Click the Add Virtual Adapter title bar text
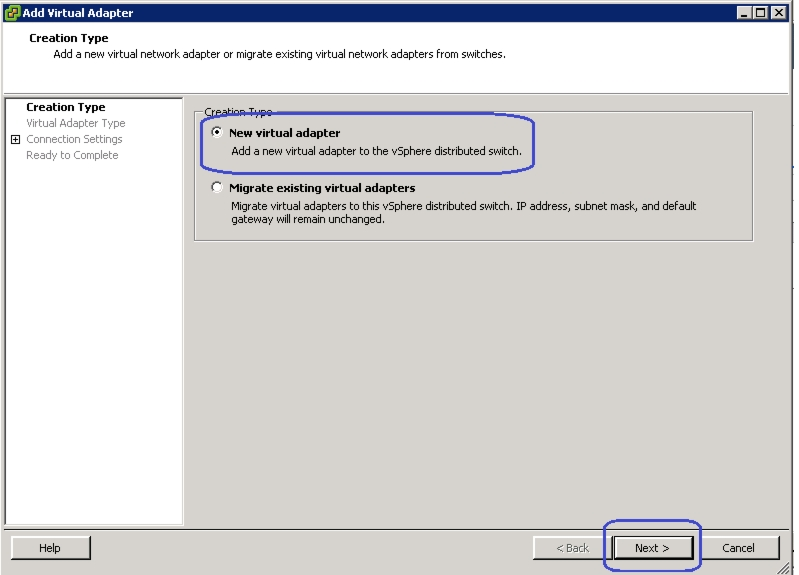 click(78, 13)
